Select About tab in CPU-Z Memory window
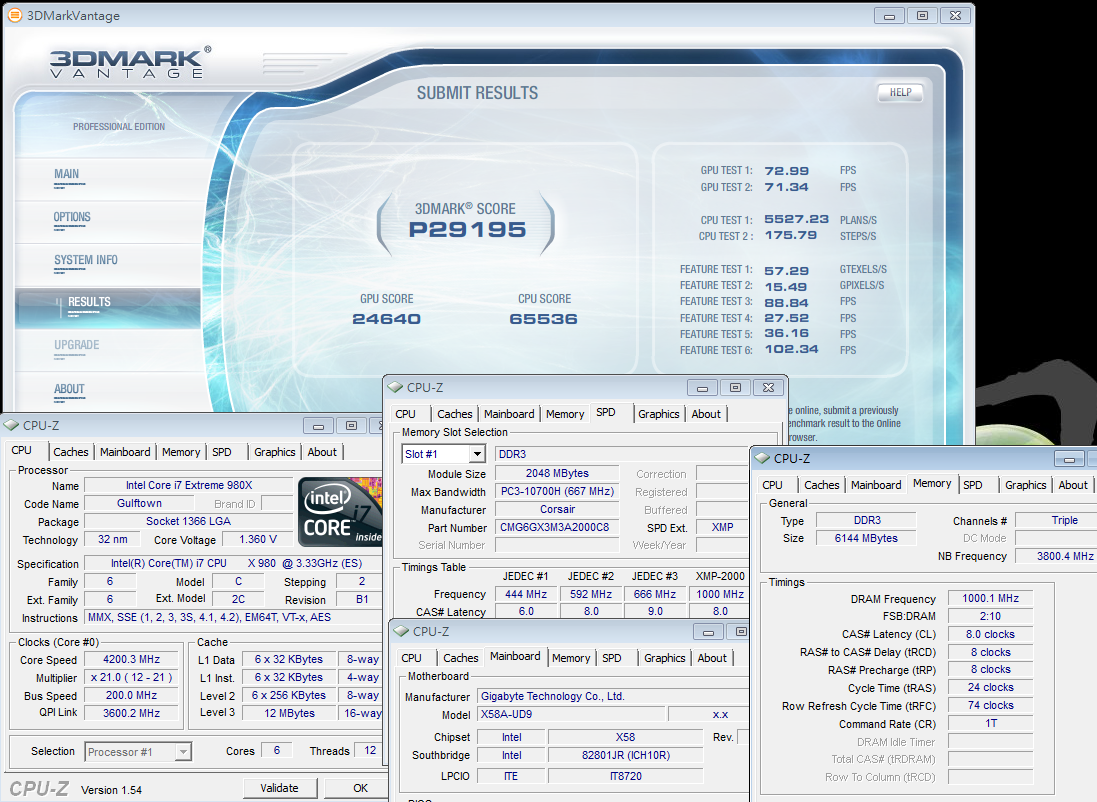 [x=1073, y=485]
